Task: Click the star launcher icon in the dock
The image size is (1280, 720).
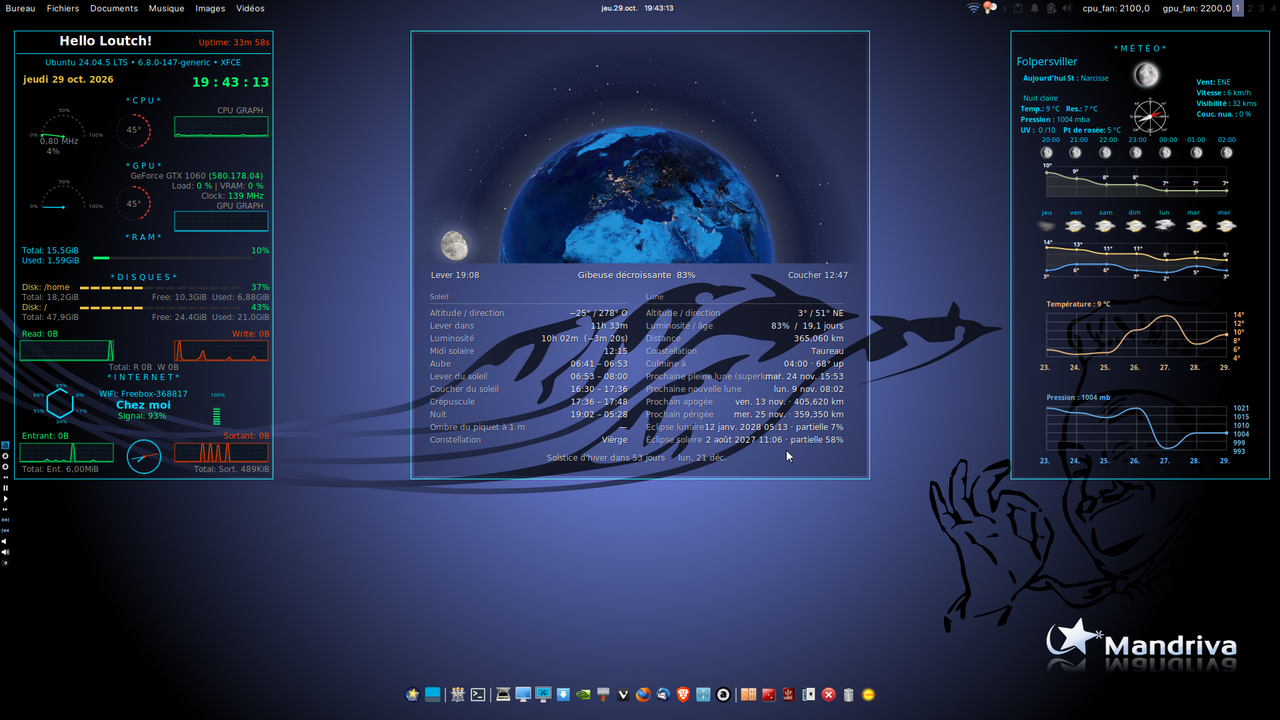Action: (x=412, y=694)
